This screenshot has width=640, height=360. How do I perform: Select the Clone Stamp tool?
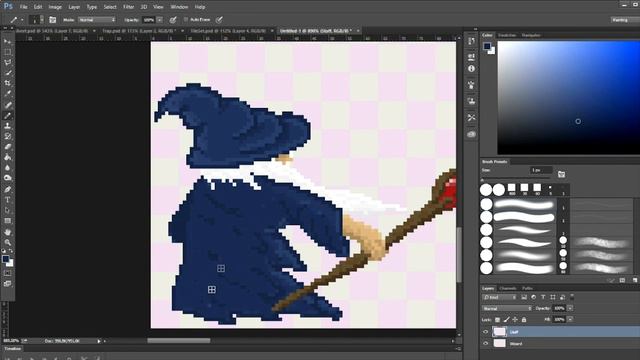coord(7,126)
